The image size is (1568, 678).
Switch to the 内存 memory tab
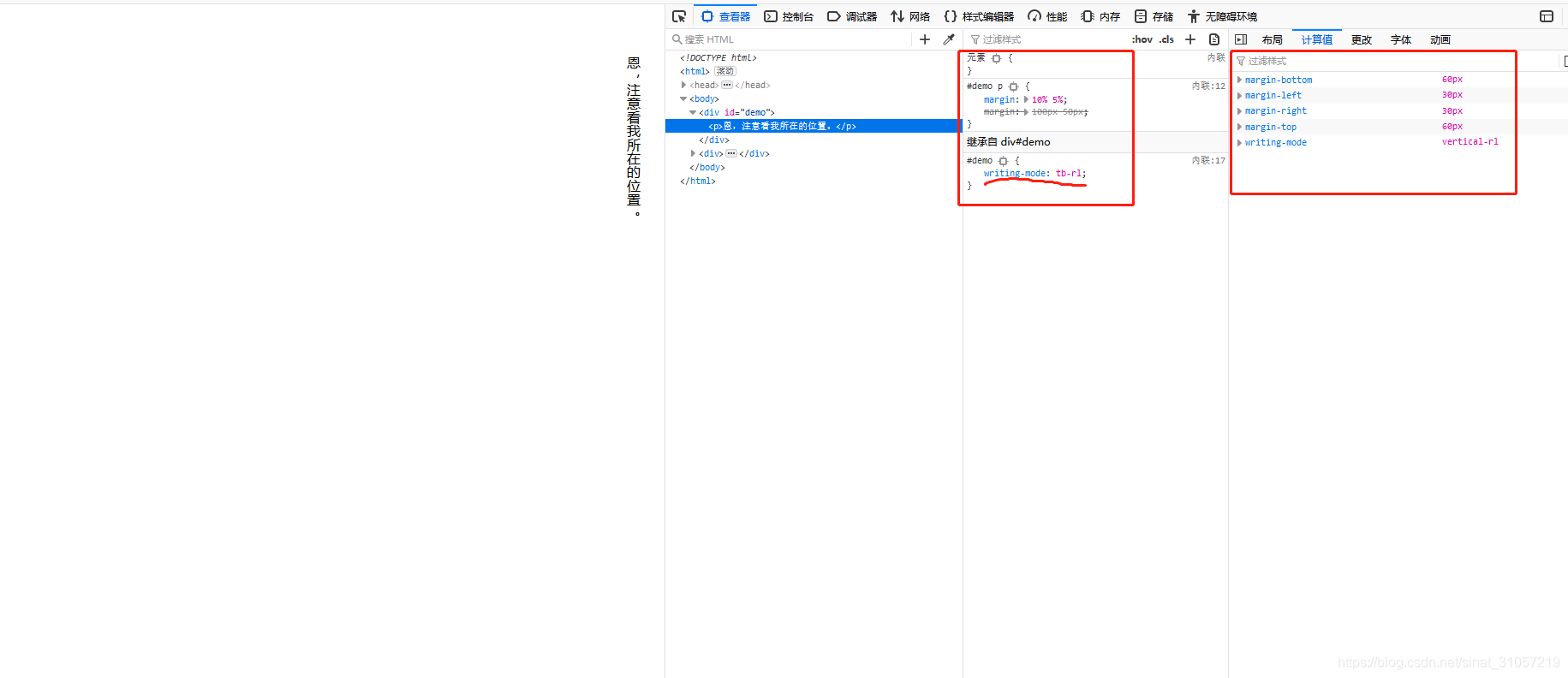(x=1100, y=16)
